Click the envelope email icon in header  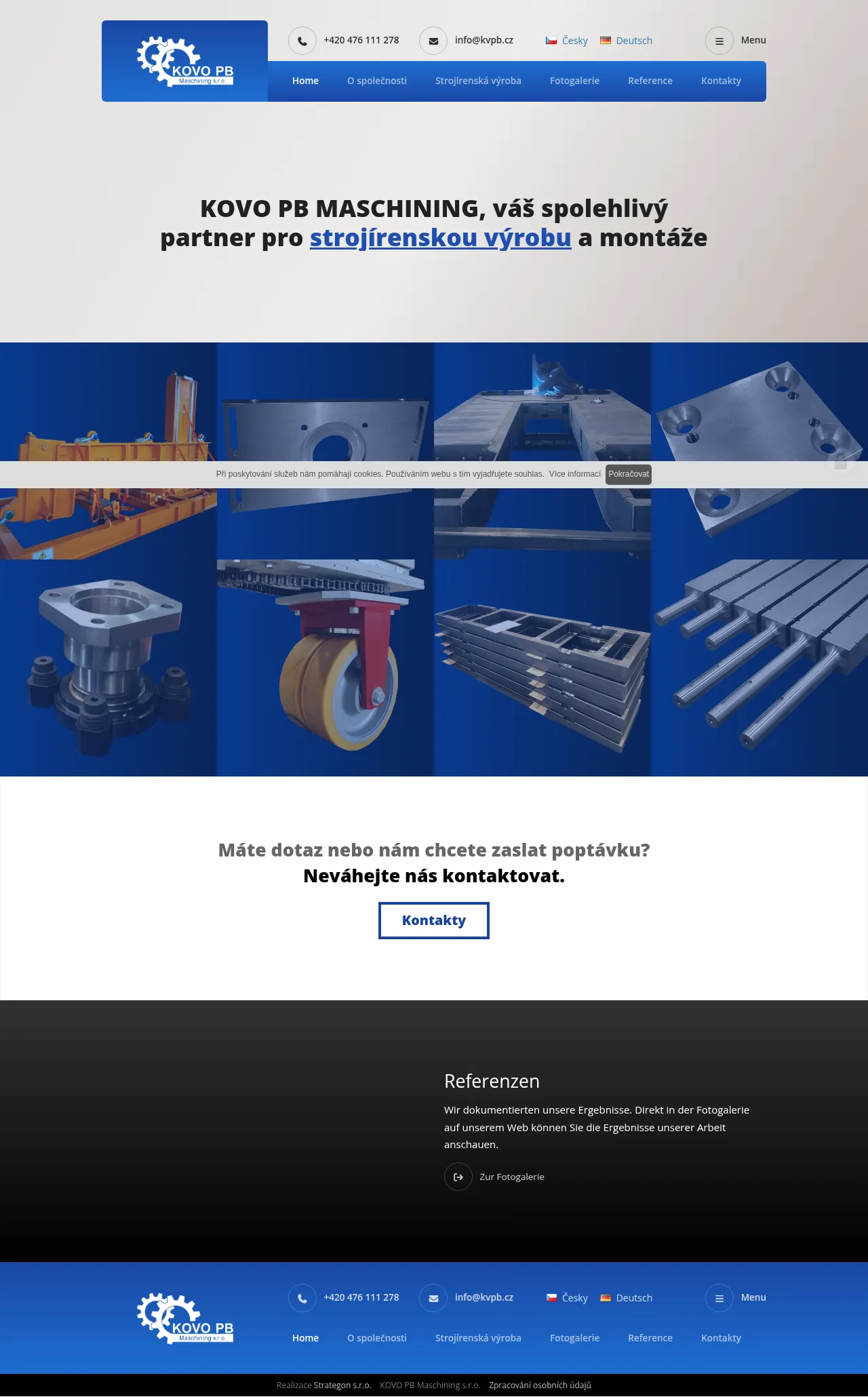433,41
